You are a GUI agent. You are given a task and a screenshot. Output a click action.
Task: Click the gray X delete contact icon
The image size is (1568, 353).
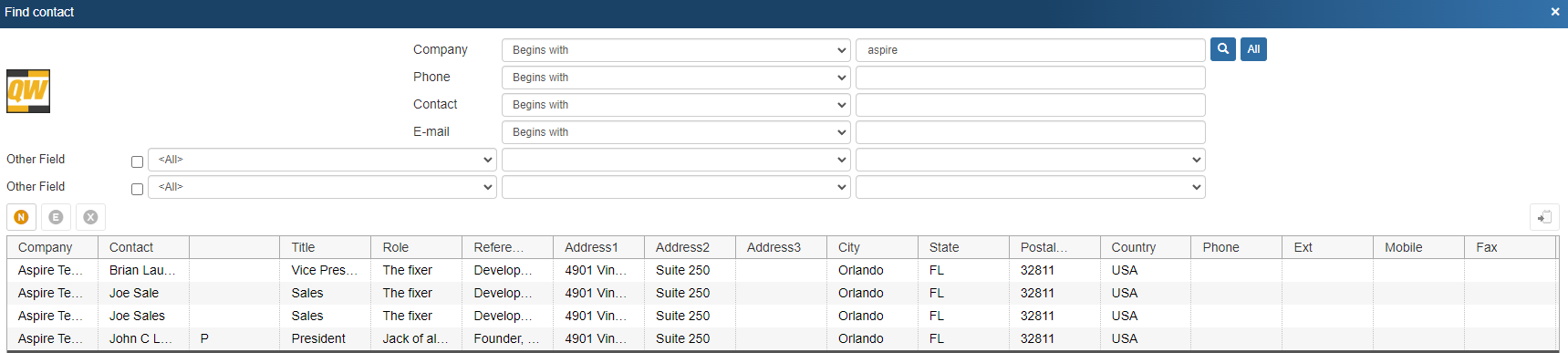click(x=90, y=217)
